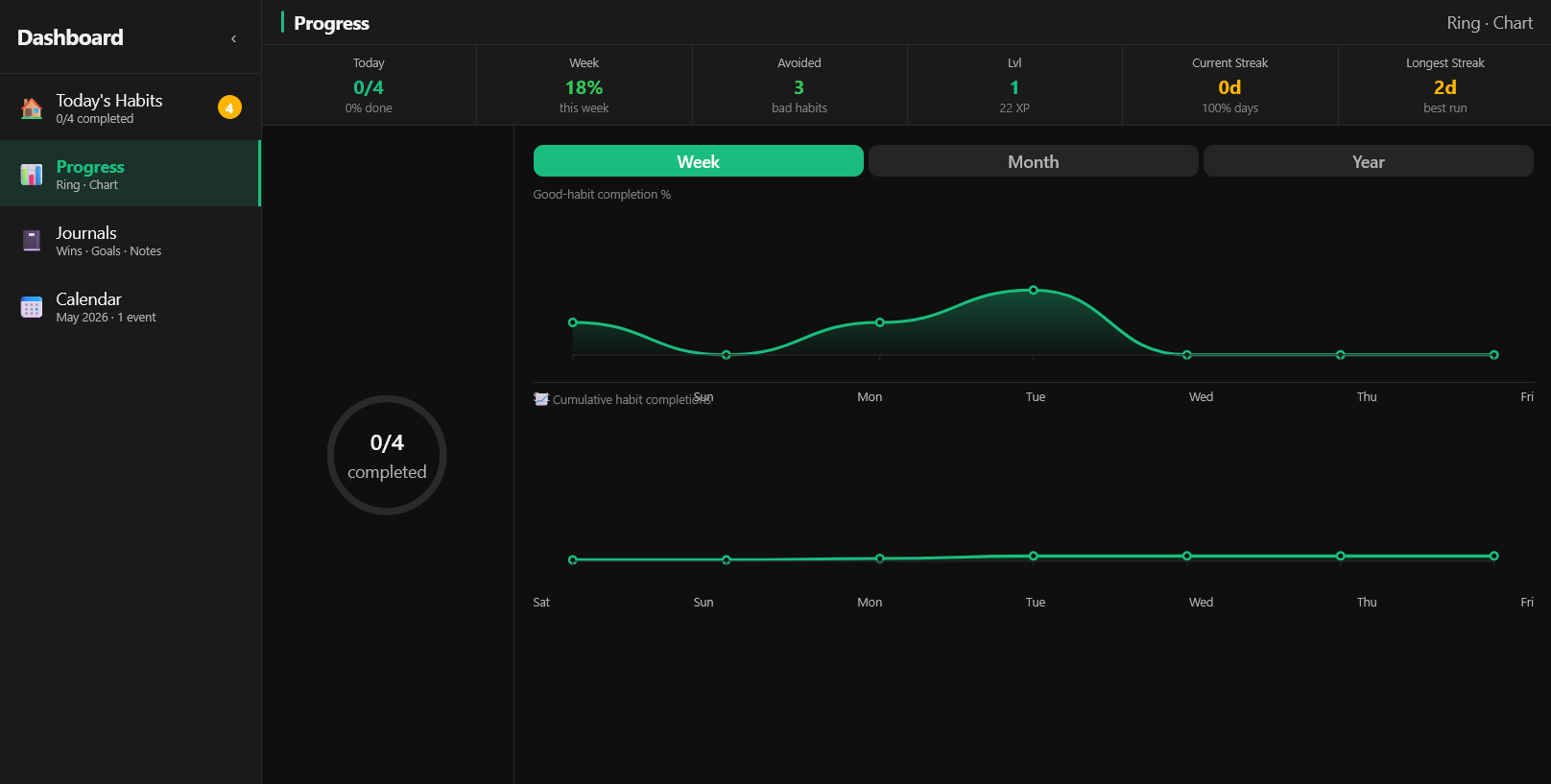This screenshot has height=784, width=1551.
Task: Click the 0/4 completed progress ring
Action: [387, 455]
